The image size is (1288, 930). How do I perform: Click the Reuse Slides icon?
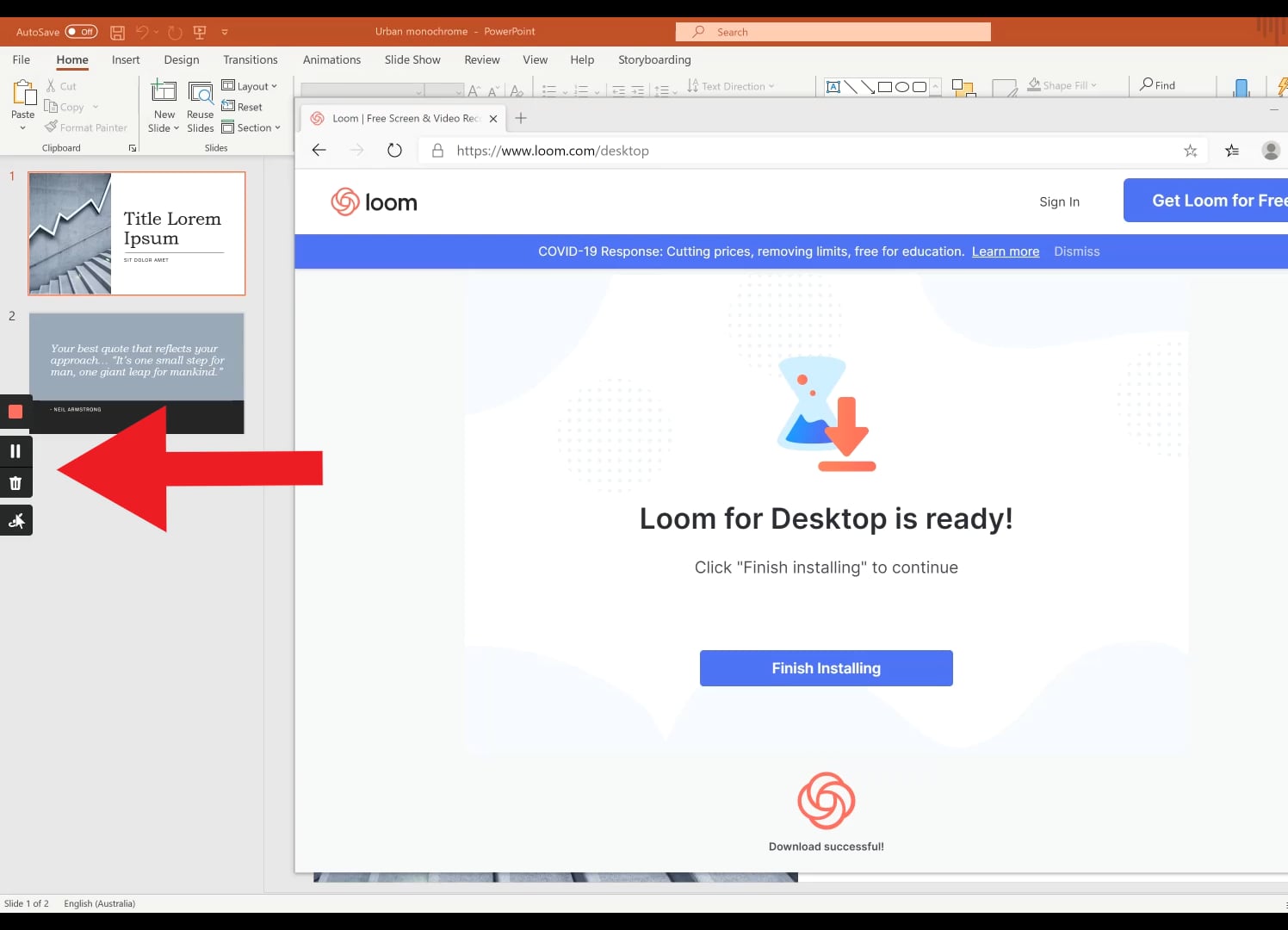201,93
